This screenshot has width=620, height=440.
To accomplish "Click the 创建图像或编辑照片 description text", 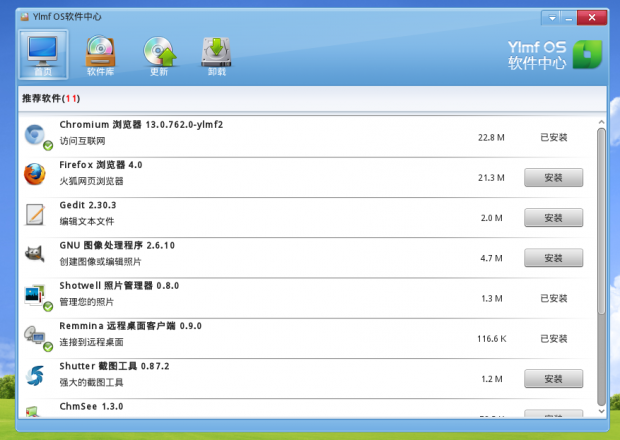I will (x=100, y=262).
